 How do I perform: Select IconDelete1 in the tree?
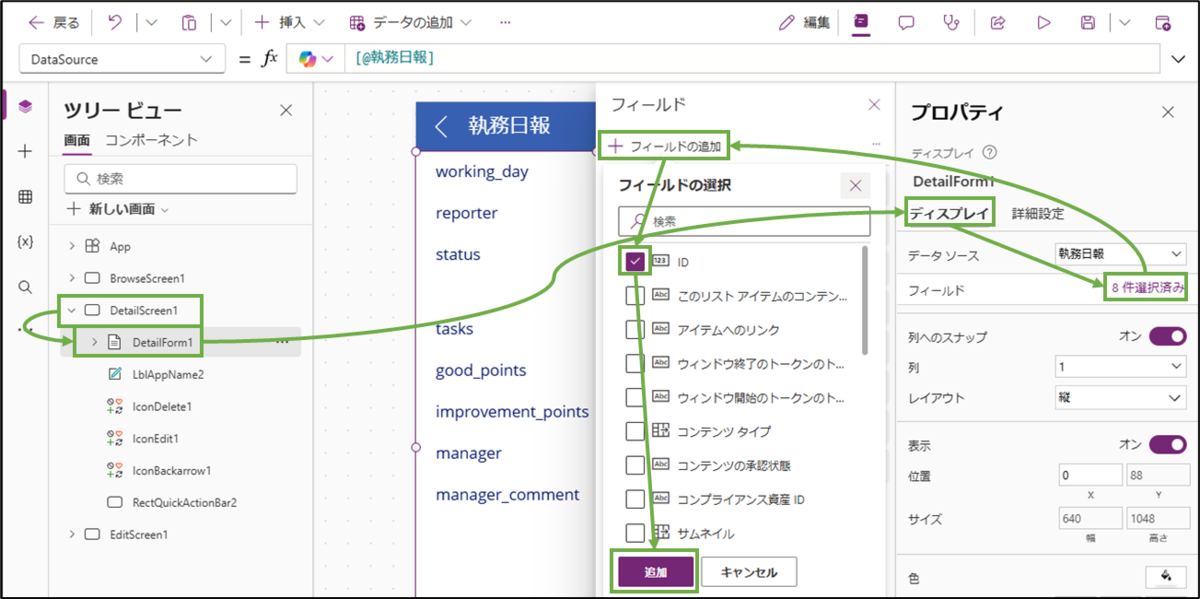pyautogui.click(x=162, y=407)
